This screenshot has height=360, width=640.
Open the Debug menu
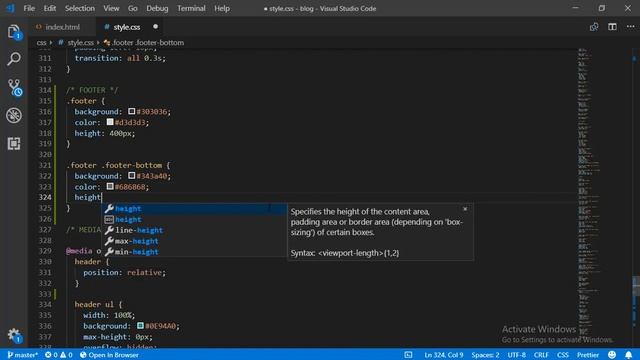click(x=157, y=8)
